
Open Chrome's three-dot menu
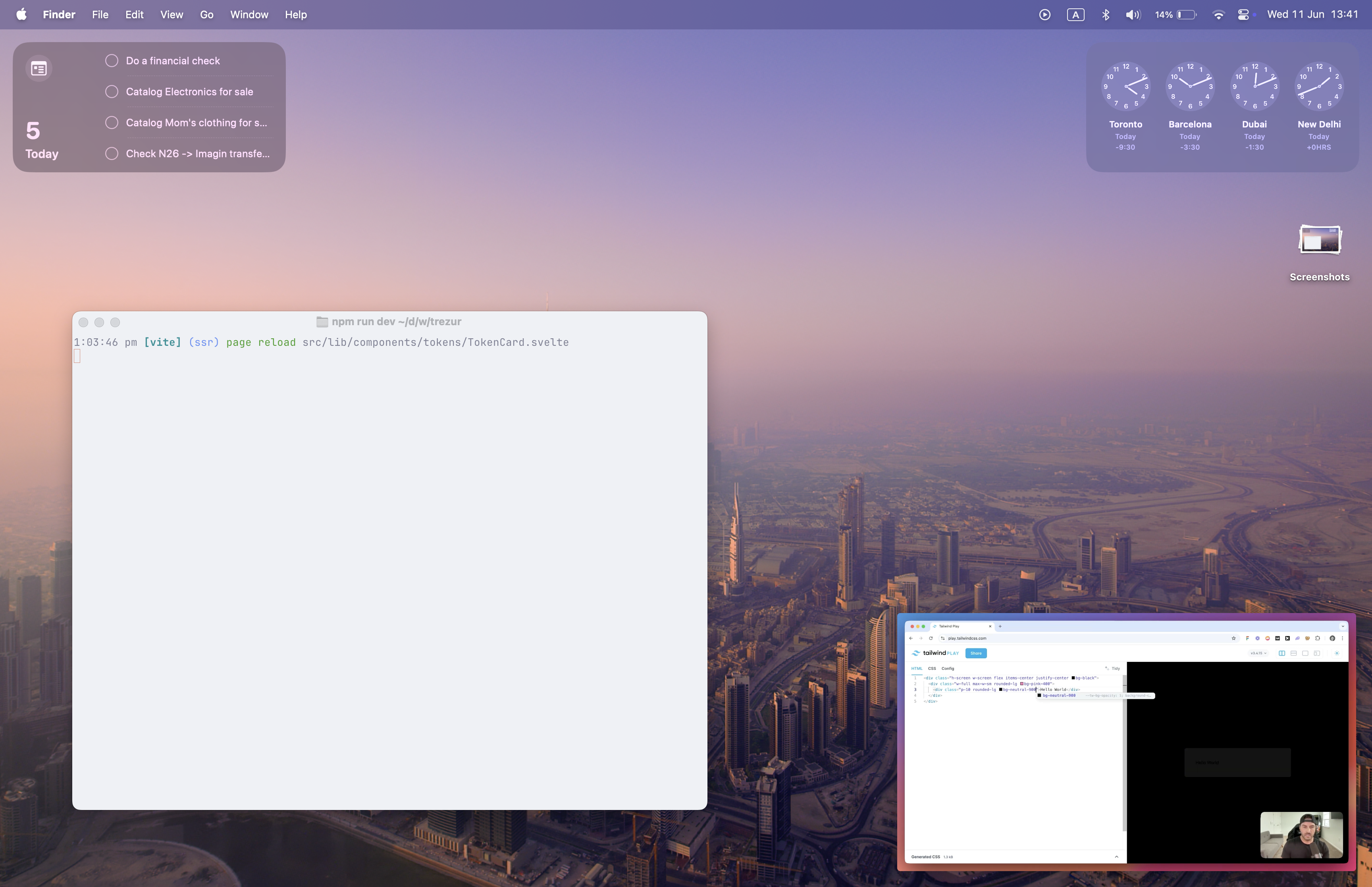1343,638
